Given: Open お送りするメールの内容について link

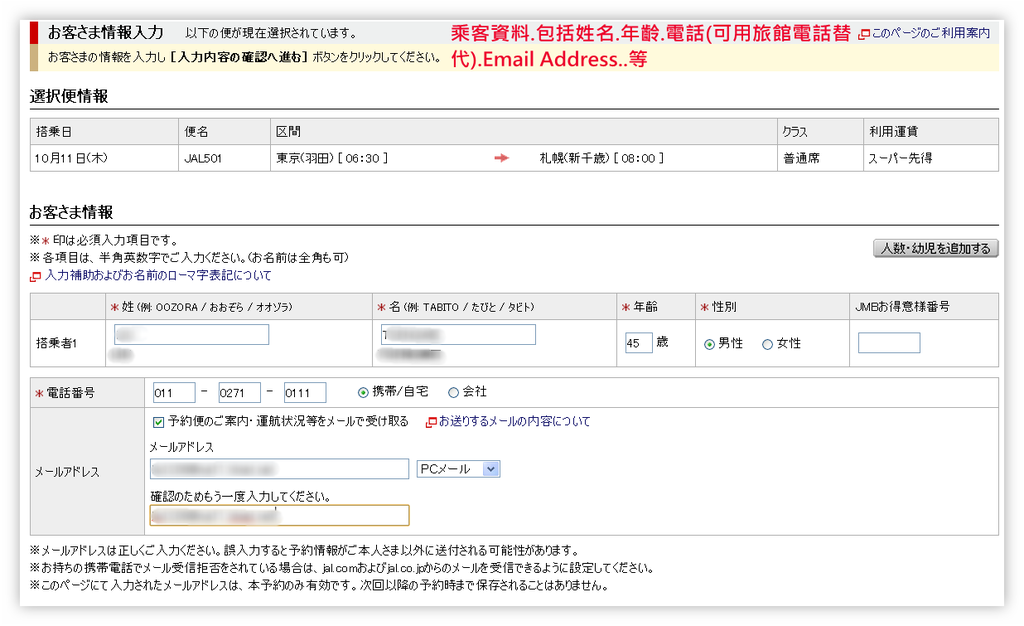Looking at the screenshot, I should click(515, 422).
